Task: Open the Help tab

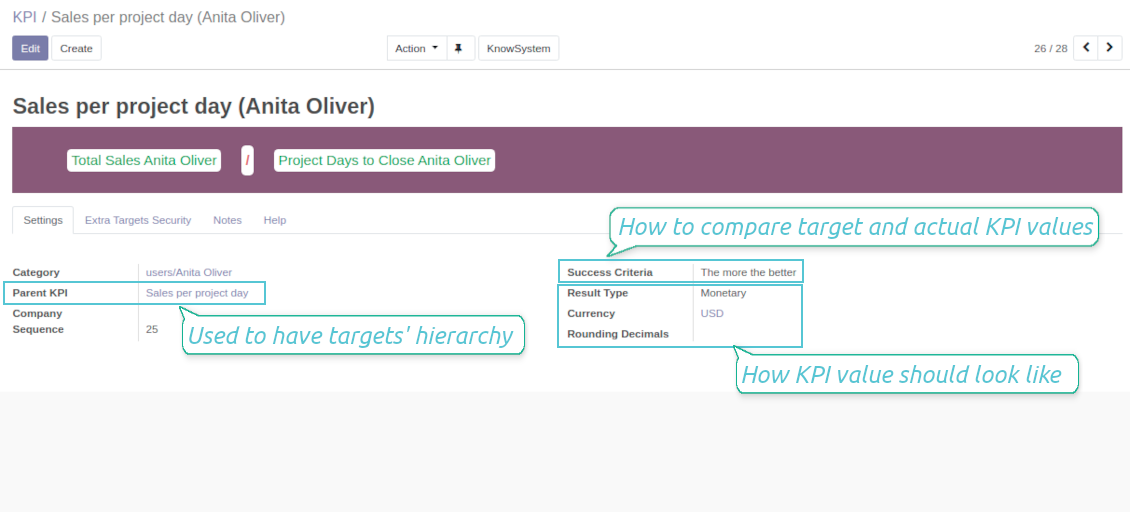Action: click(x=275, y=220)
